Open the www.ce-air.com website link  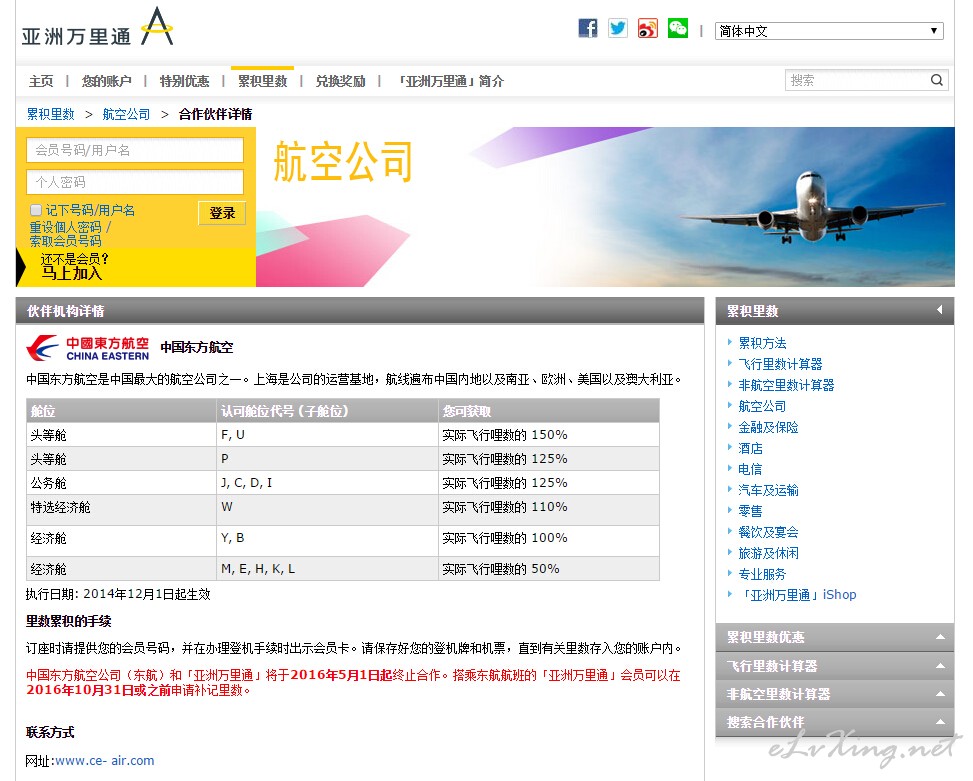pos(104,761)
